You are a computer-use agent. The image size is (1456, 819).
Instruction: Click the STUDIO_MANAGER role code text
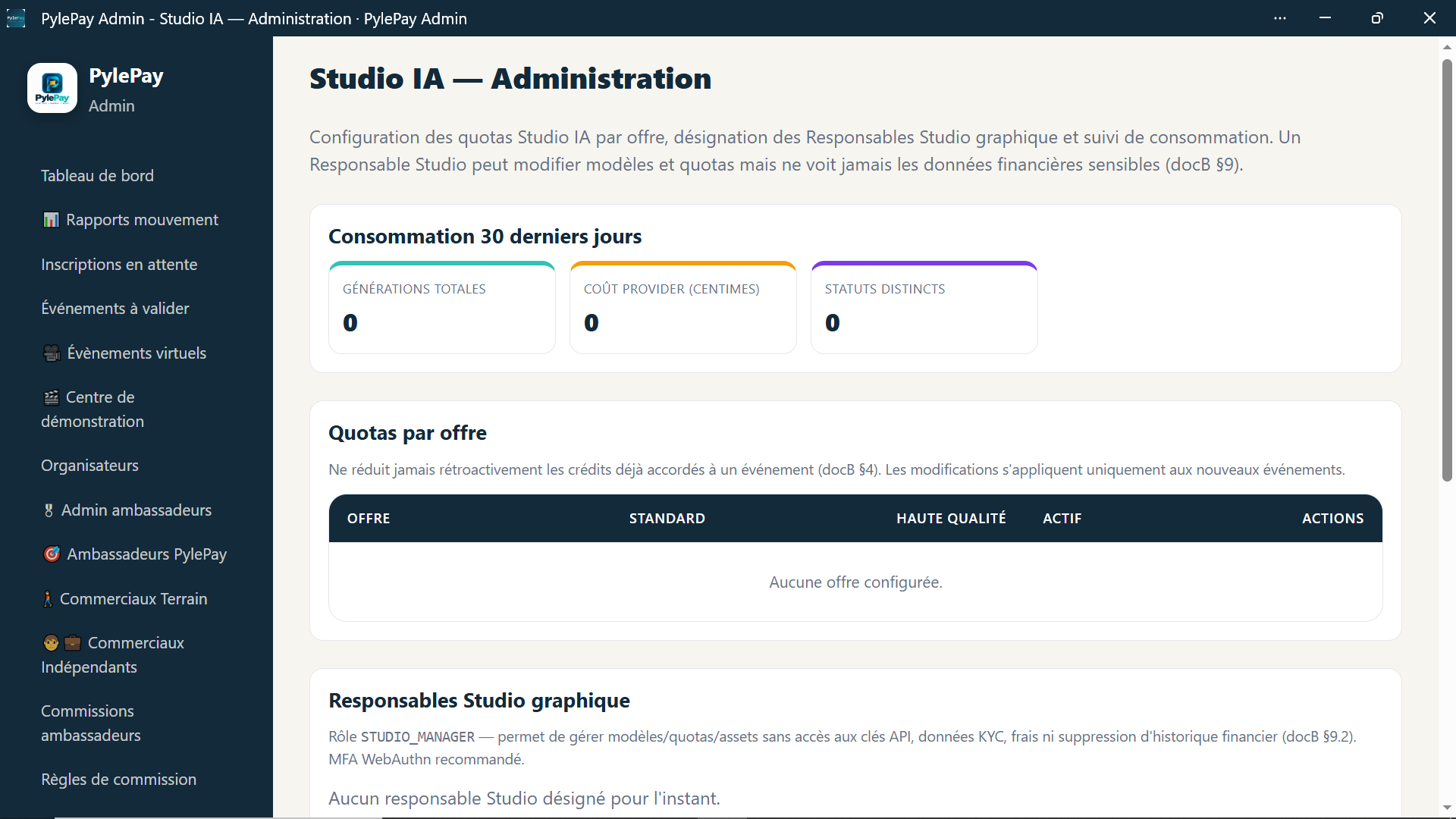[x=418, y=737]
